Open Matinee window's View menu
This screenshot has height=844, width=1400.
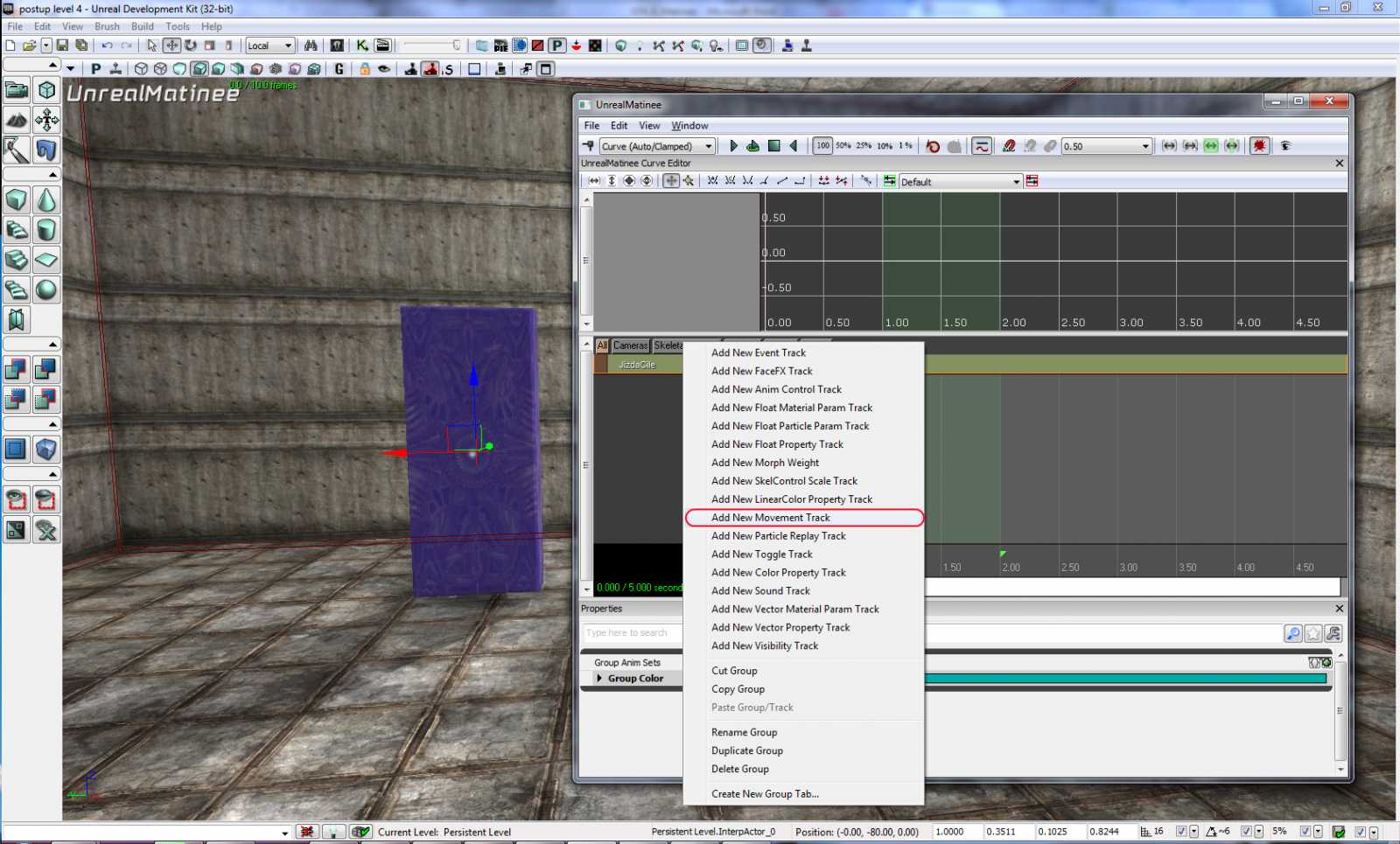[x=649, y=126]
